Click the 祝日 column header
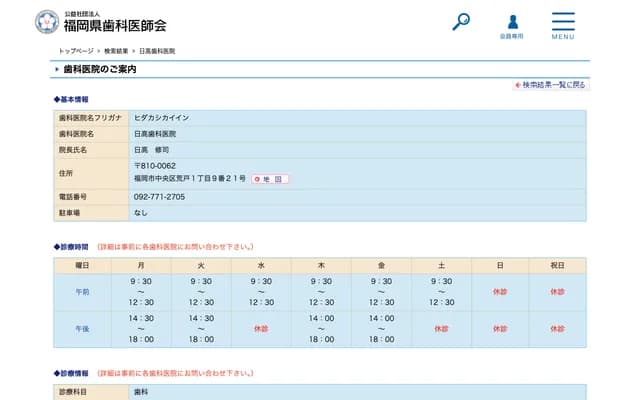640x400 pixels. click(x=558, y=266)
